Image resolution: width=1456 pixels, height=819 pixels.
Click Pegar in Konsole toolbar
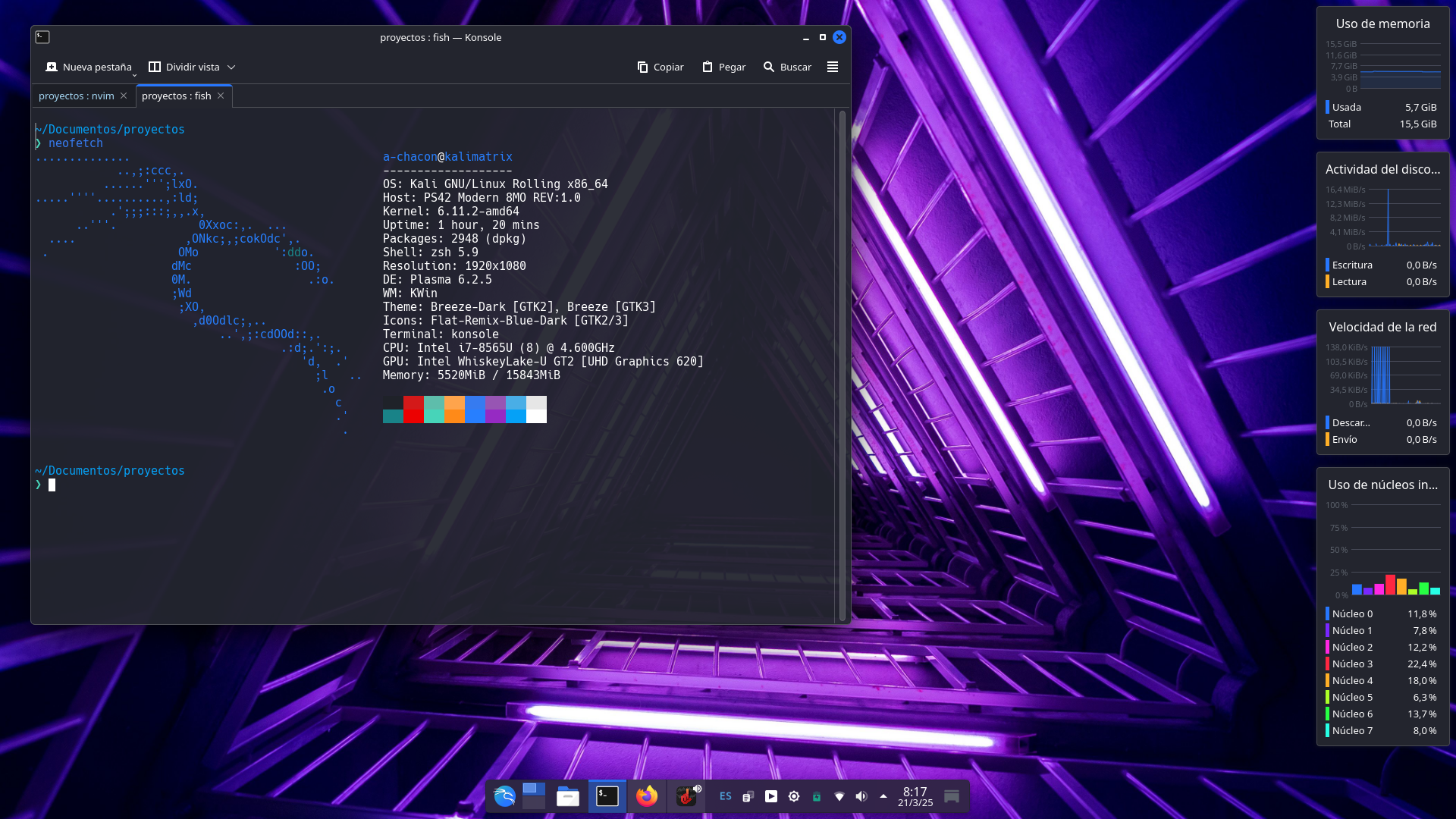point(724,67)
